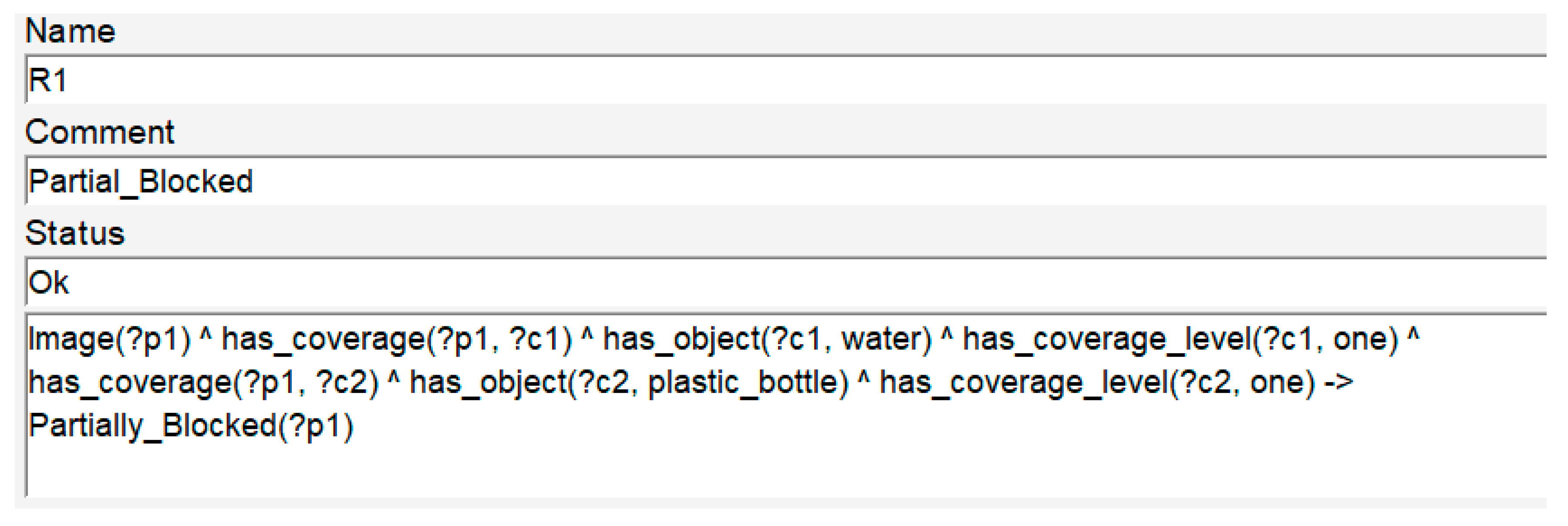Click the ^ operator right after Image(?p1)
The height and width of the screenshot is (526, 1568).
tap(206, 336)
